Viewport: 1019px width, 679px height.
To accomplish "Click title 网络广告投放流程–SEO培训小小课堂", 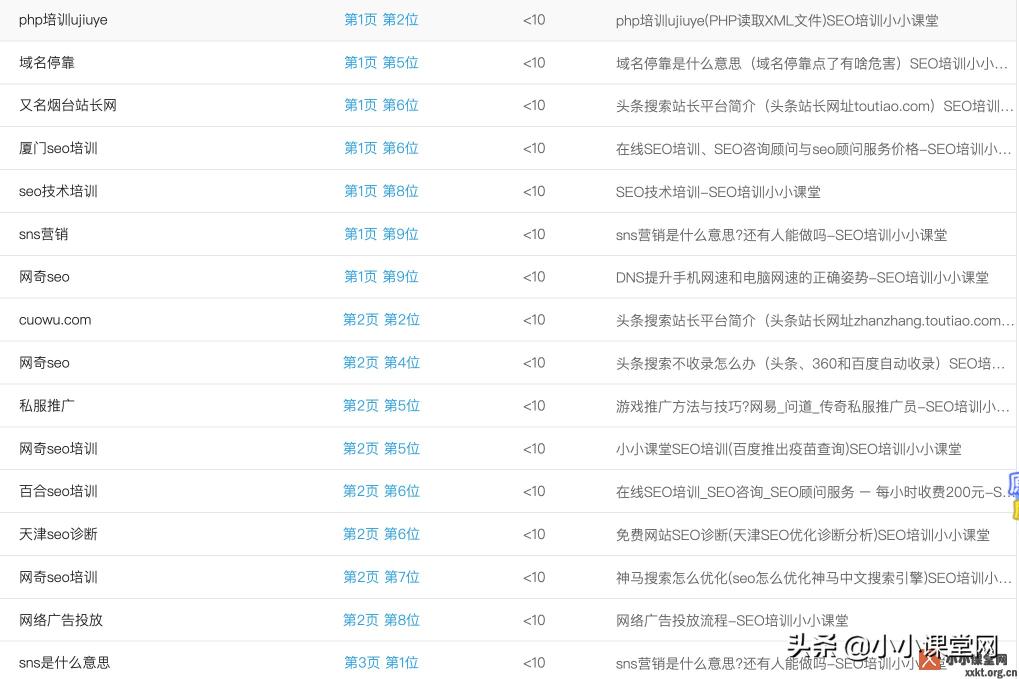I will pyautogui.click(x=732, y=621).
